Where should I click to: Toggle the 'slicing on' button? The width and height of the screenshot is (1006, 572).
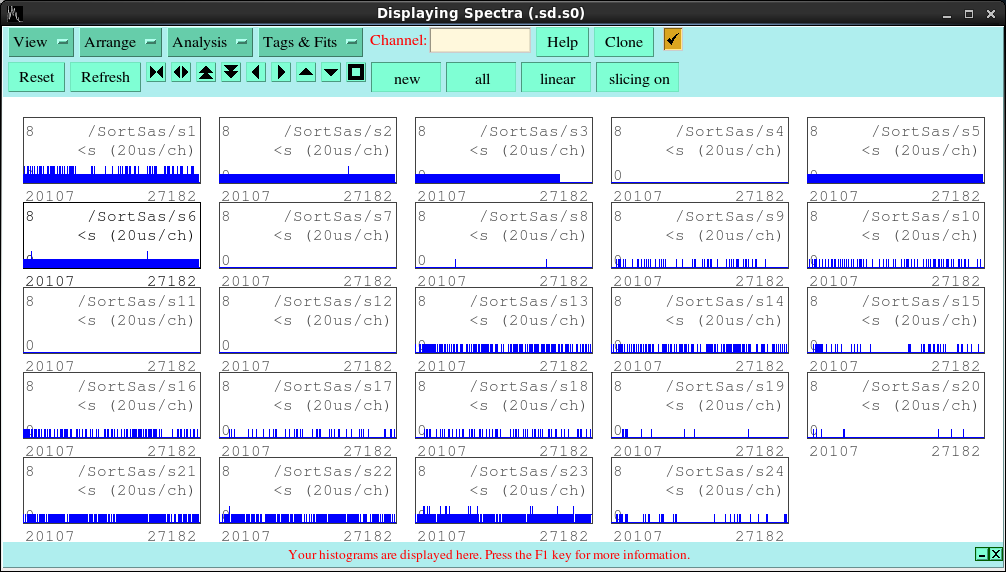(x=639, y=78)
